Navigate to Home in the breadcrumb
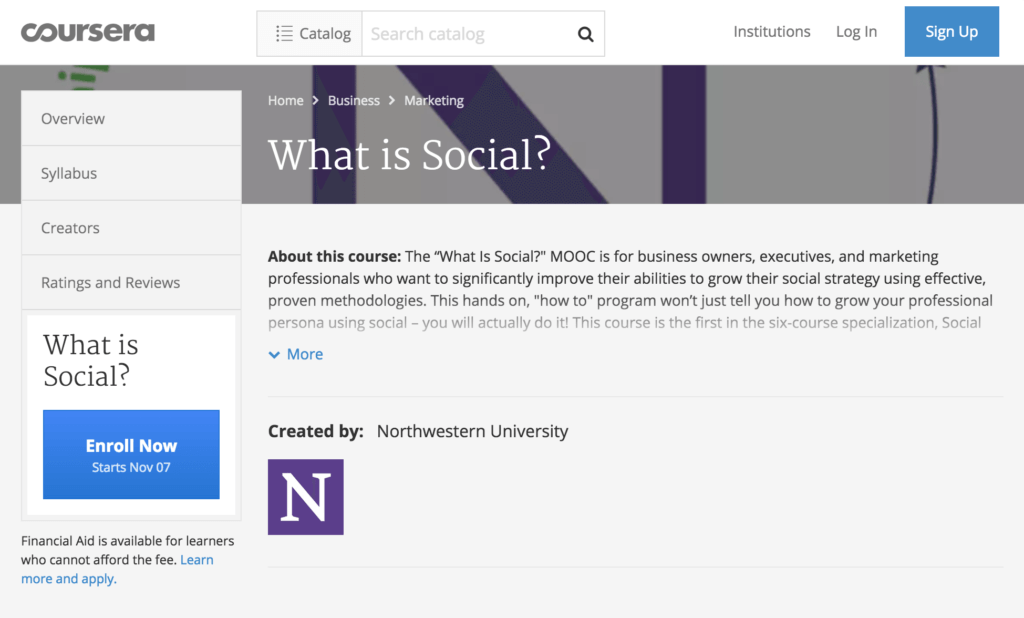The height and width of the screenshot is (618, 1024). tap(285, 101)
